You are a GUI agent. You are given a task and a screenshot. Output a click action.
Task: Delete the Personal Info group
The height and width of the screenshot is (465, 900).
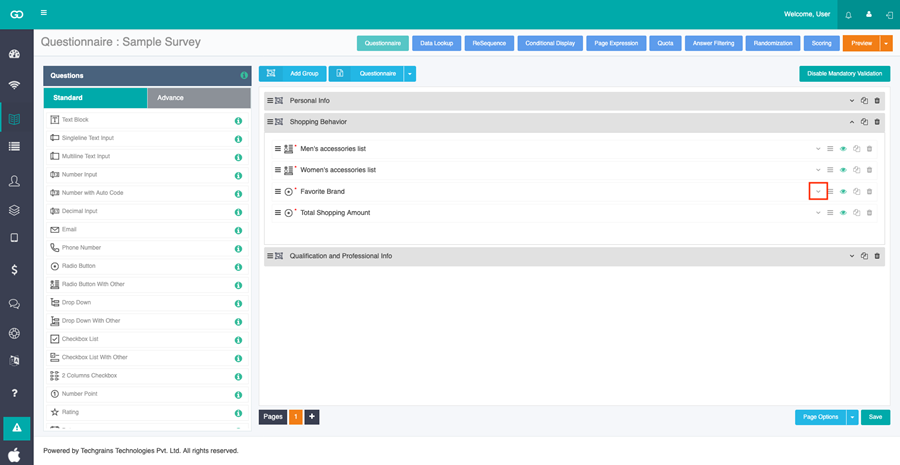[x=877, y=101]
